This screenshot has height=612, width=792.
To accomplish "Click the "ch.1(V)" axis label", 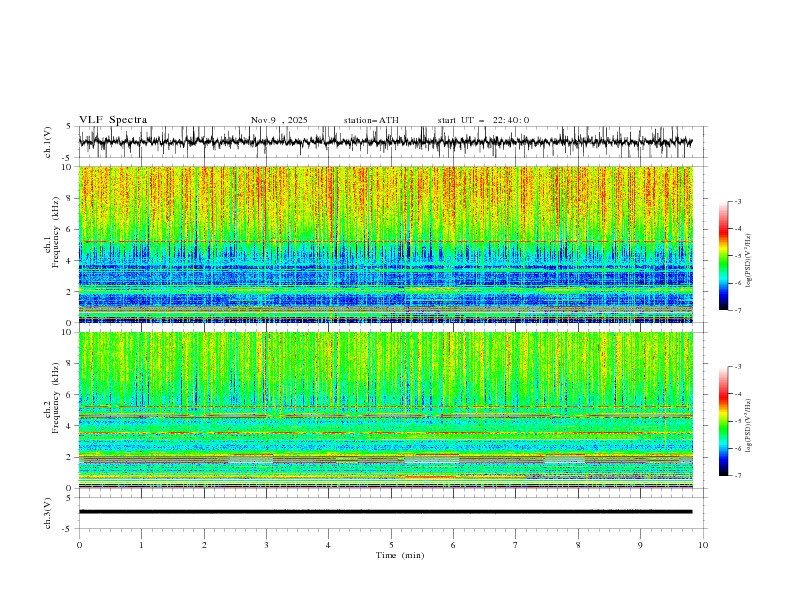I will [x=47, y=142].
